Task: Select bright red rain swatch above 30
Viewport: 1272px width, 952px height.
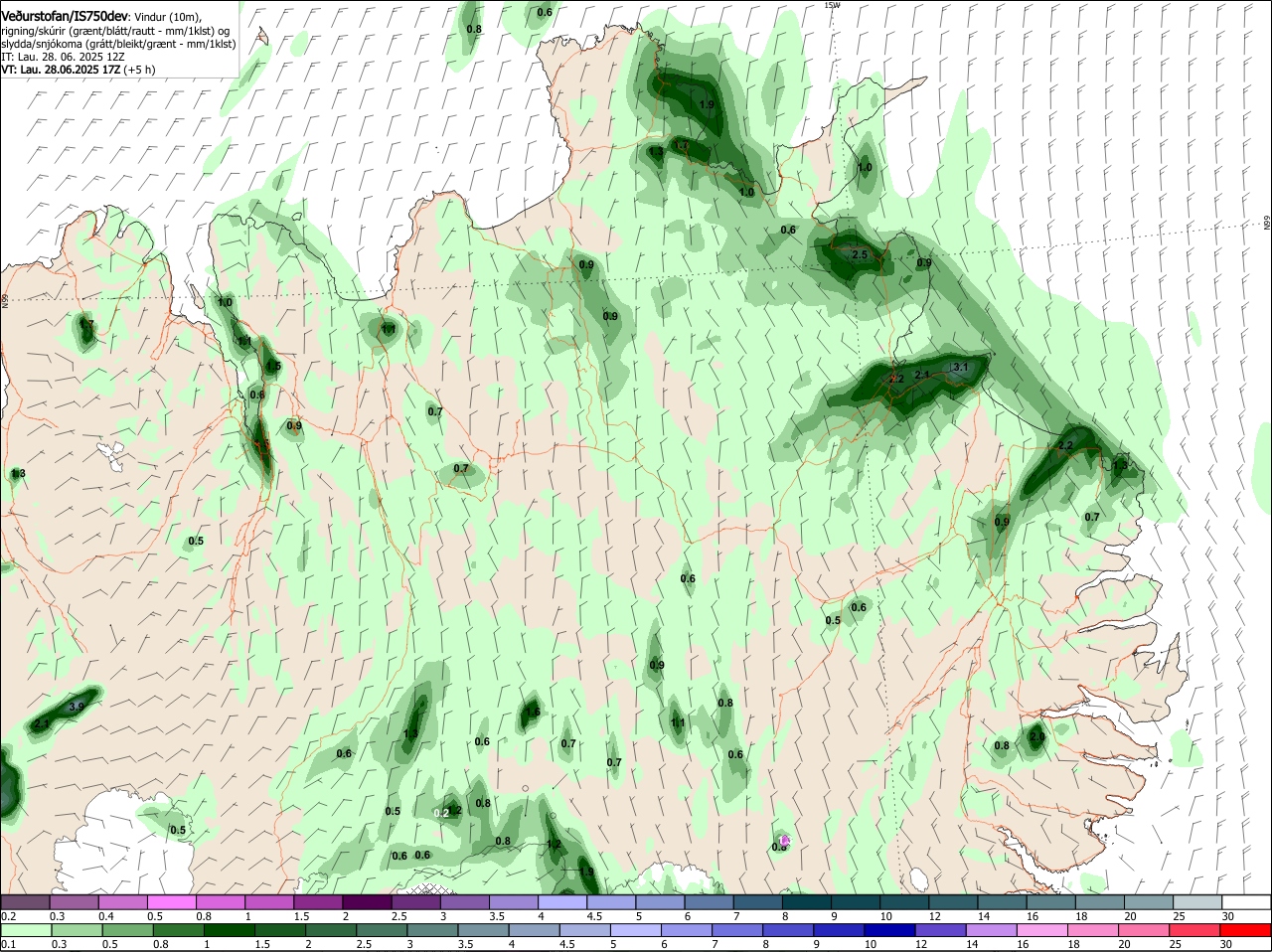Action: point(1244,930)
